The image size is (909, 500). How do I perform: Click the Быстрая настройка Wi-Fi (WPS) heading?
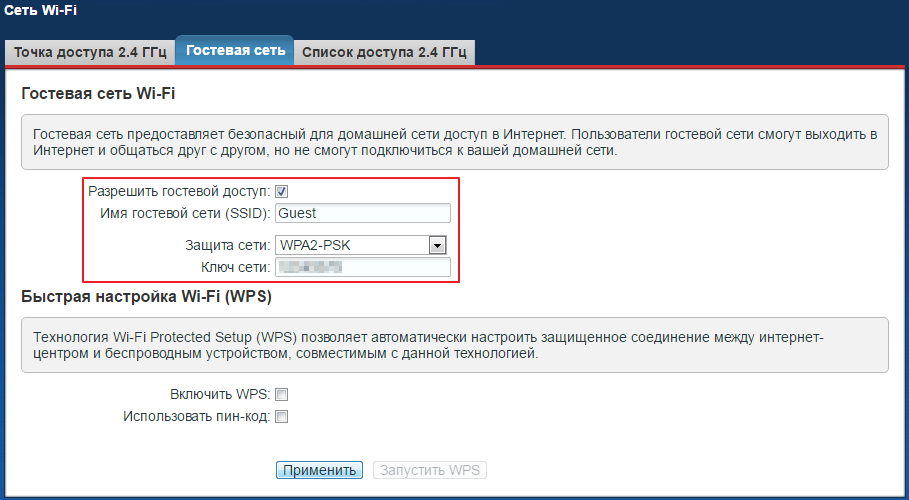point(146,297)
